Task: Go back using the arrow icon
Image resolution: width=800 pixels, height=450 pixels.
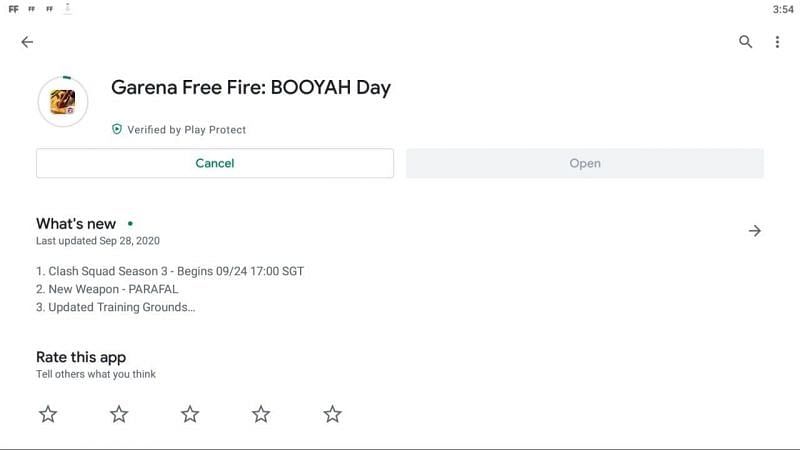Action: click(x=27, y=42)
